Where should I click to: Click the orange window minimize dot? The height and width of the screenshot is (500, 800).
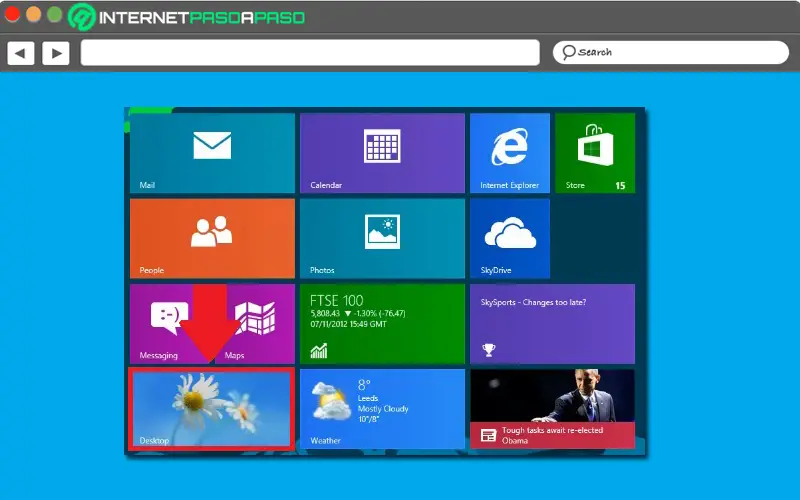click(x=34, y=14)
